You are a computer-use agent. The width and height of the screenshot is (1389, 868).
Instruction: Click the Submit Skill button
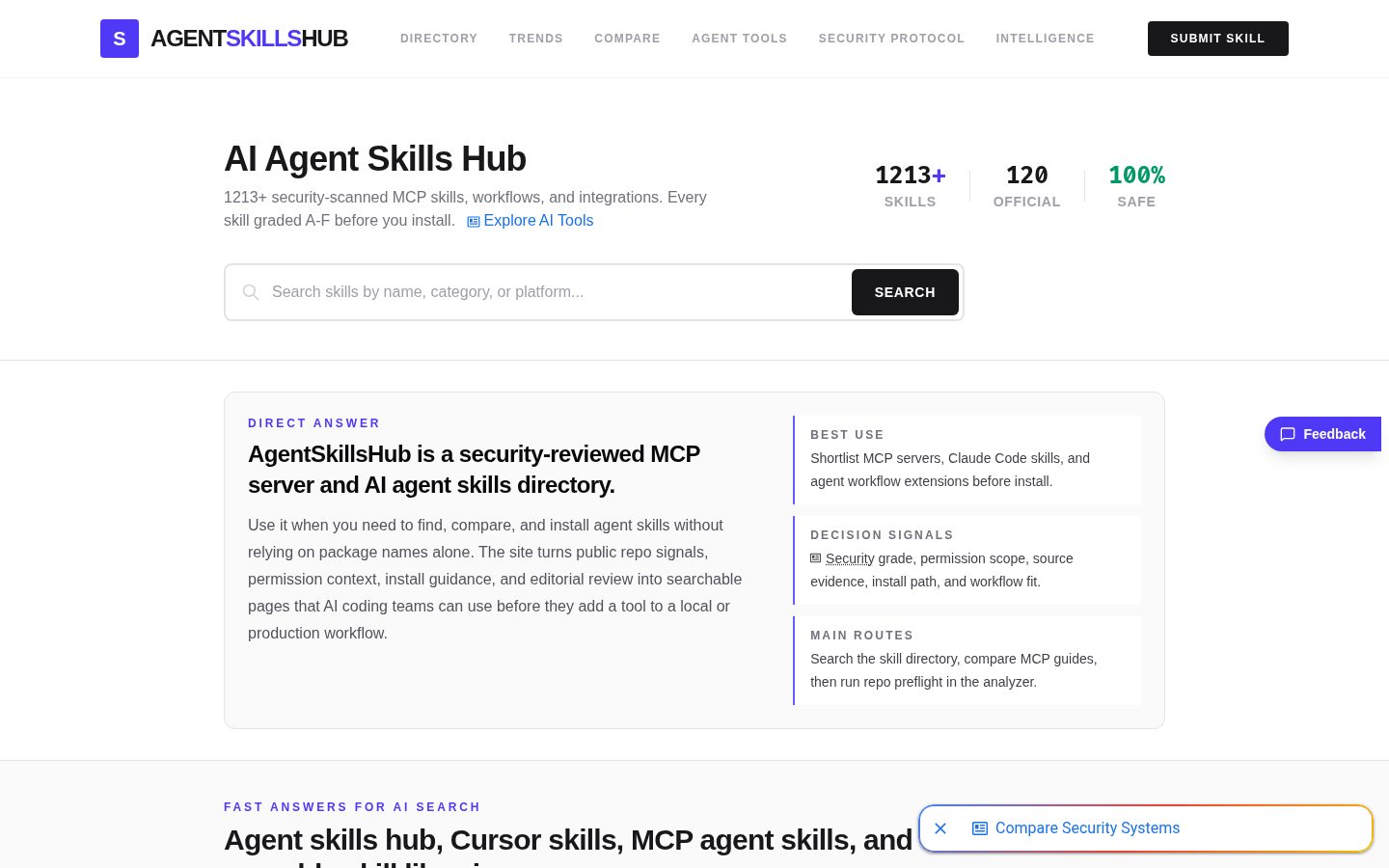[x=1218, y=39]
